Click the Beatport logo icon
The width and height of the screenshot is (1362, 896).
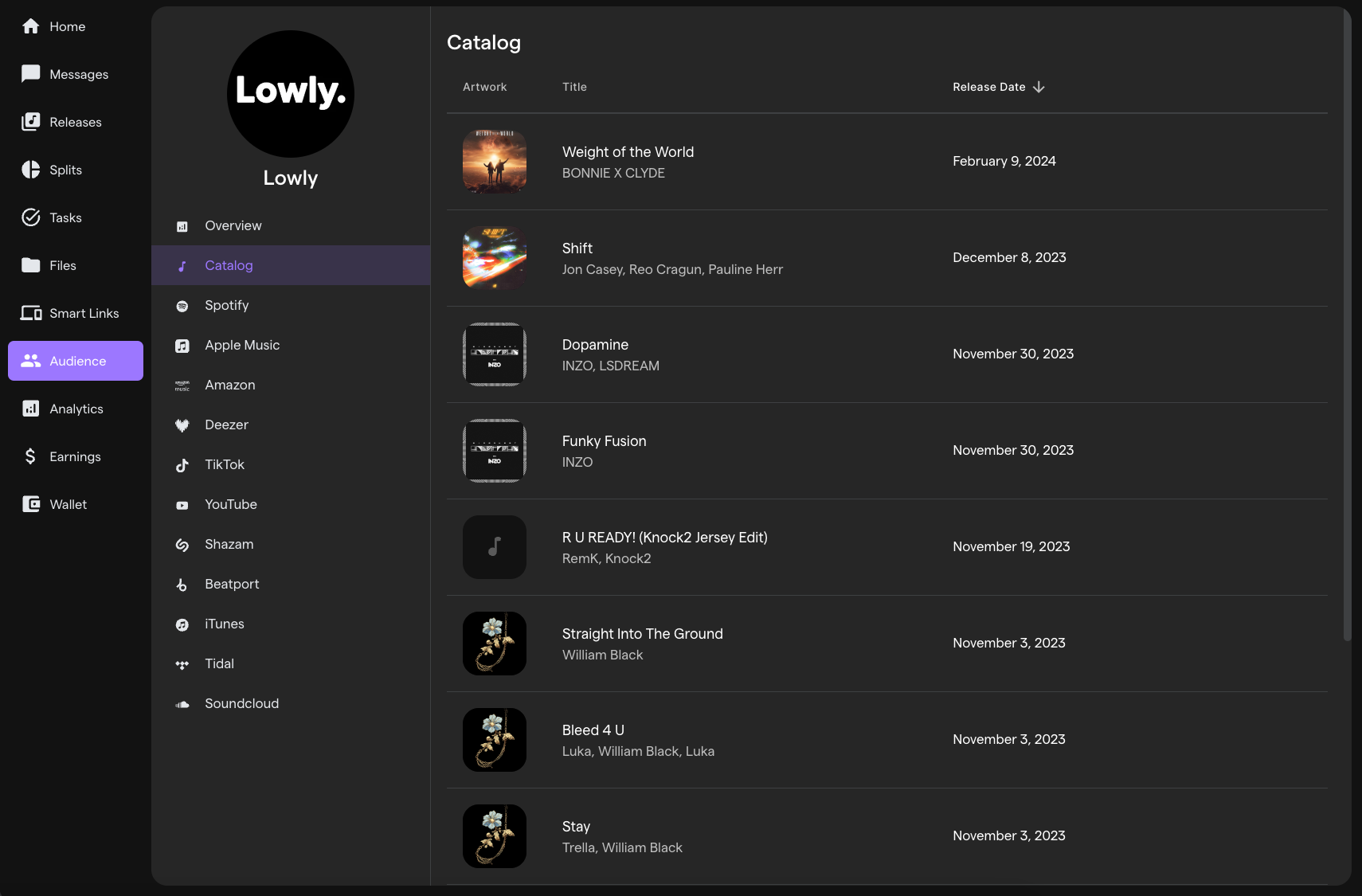[182, 585]
